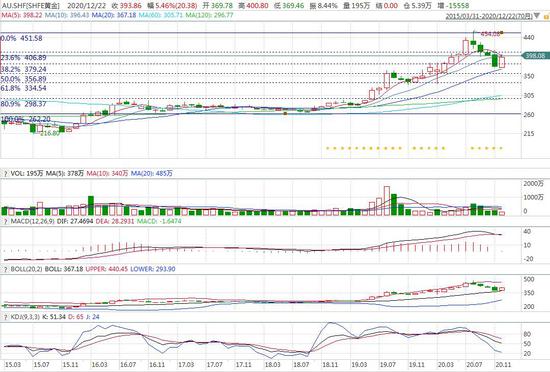Click the low price 369.46 in header
This screenshot has width=550, height=372.
click(x=294, y=6)
